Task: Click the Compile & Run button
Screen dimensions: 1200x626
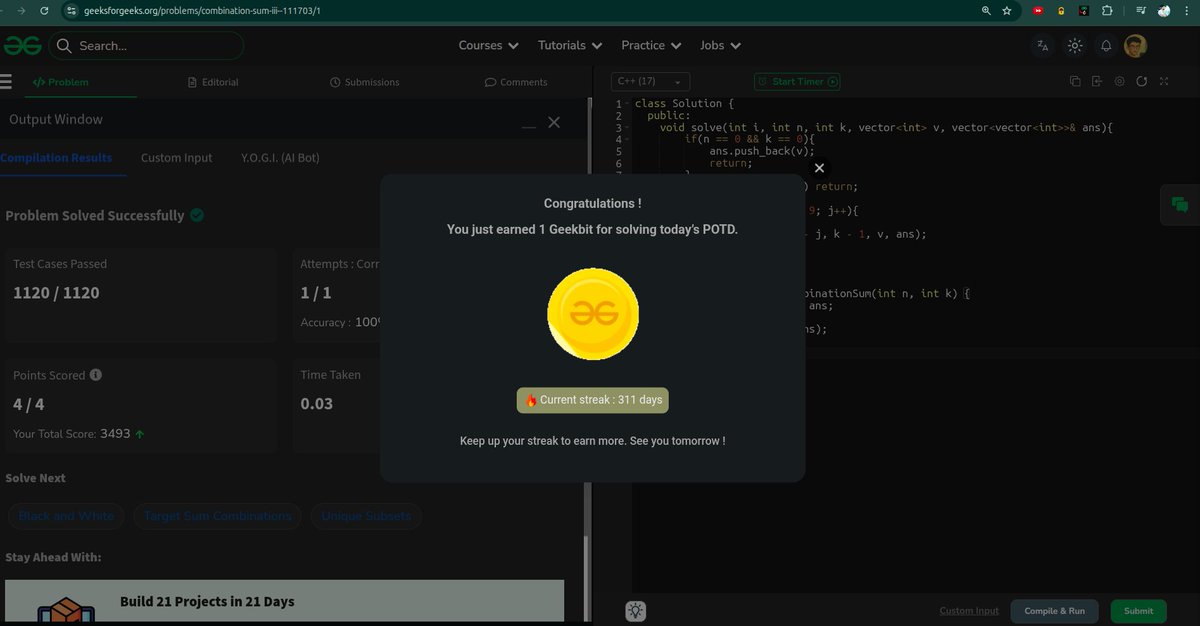Action: coord(1054,611)
